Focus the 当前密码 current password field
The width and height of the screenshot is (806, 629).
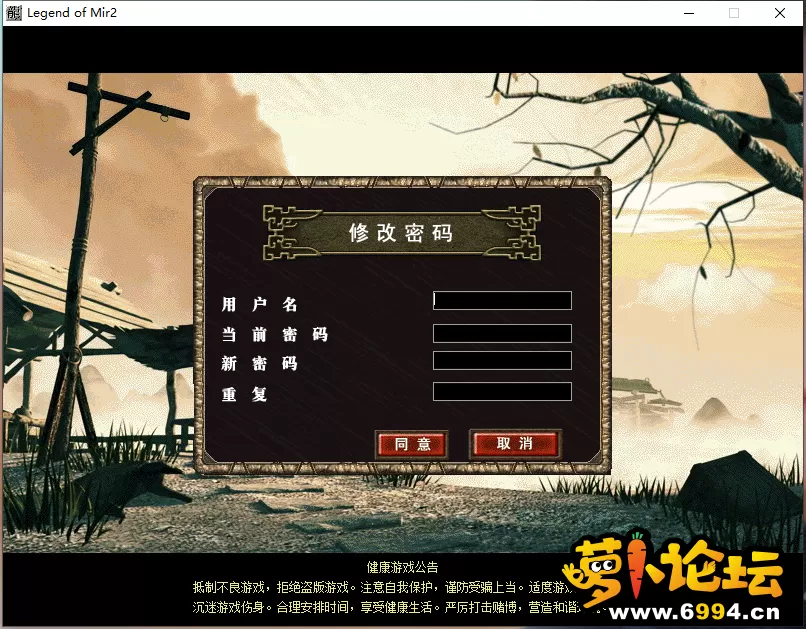(x=502, y=334)
